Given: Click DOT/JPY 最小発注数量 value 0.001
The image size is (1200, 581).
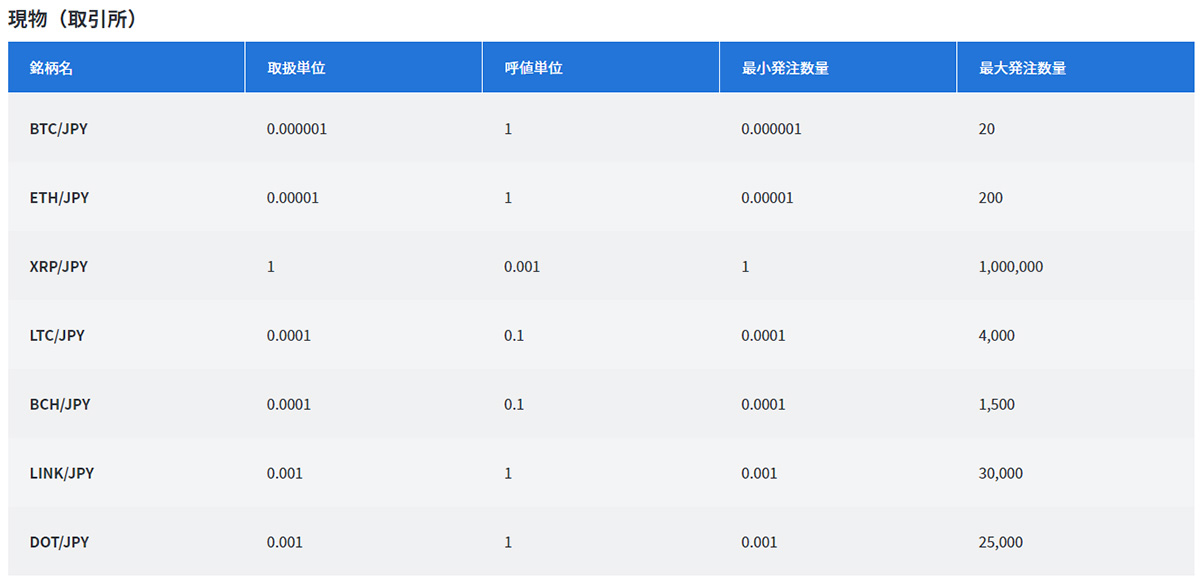Looking at the screenshot, I should (x=759, y=542).
